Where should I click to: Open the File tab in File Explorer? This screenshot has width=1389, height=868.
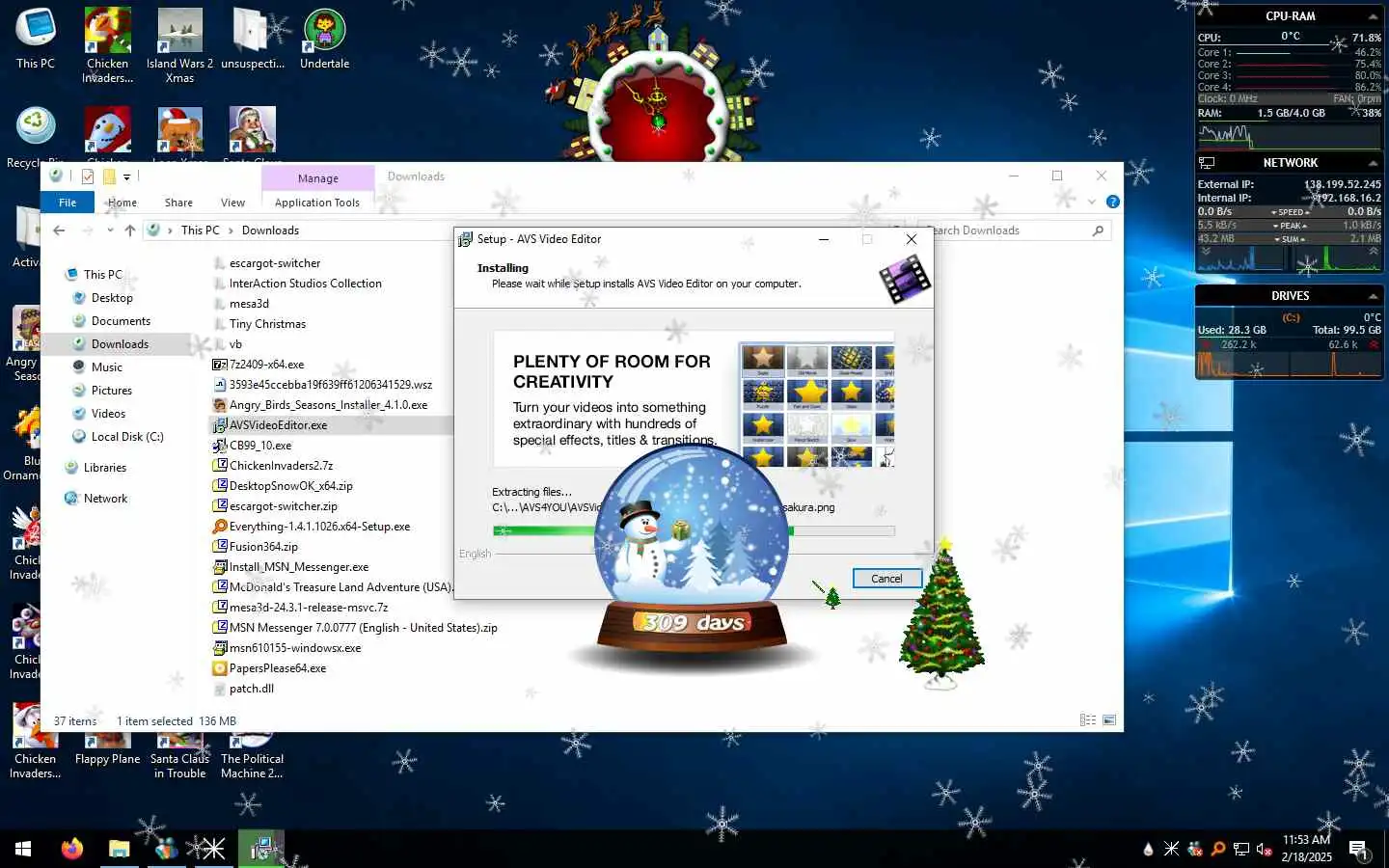click(68, 203)
